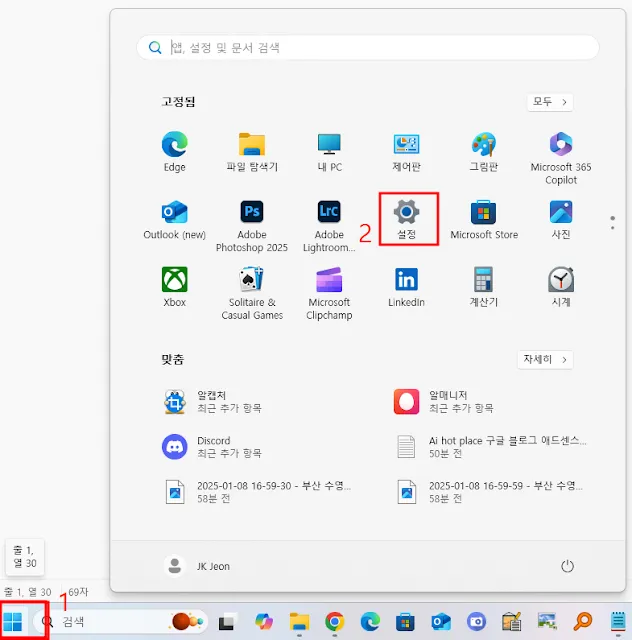Open orange magnifier search app on taskbar
632x640 pixels.
pos(582,622)
